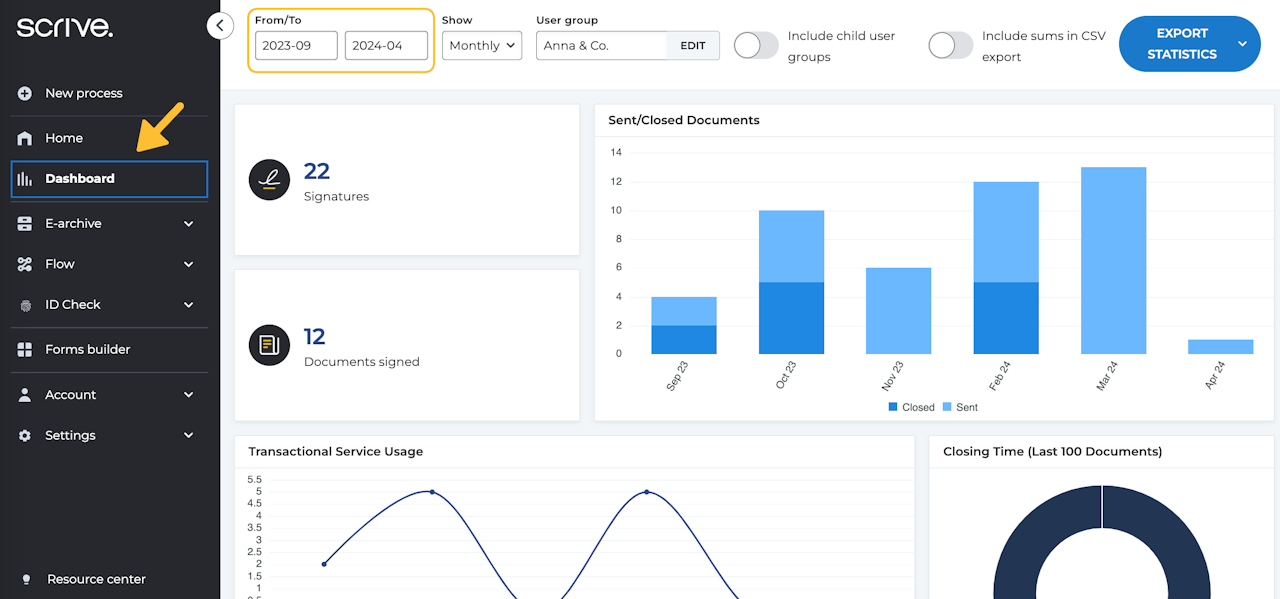Image resolution: width=1280 pixels, height=599 pixels.
Task: Click the Flow icon in sidebar
Action: pos(25,264)
